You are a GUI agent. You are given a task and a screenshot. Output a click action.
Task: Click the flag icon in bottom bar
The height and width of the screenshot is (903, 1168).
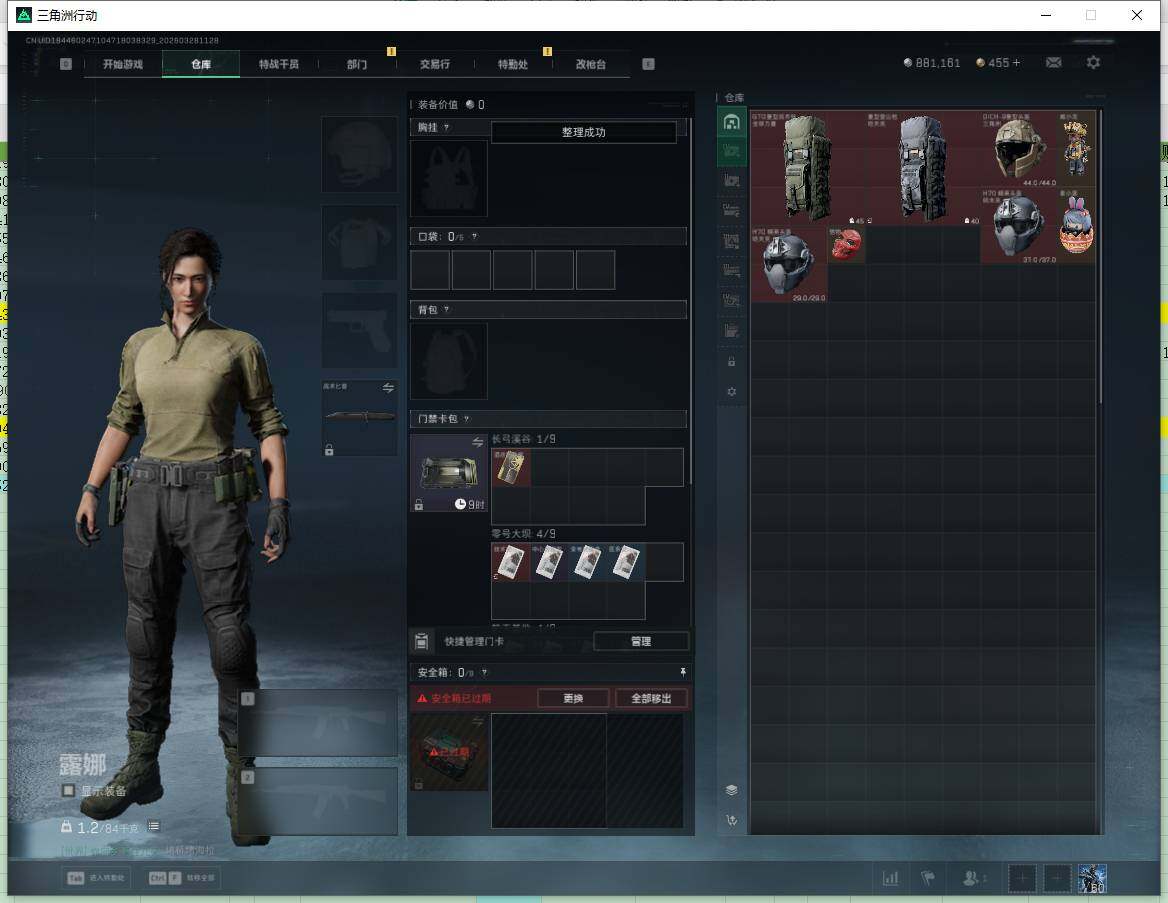[x=928, y=878]
